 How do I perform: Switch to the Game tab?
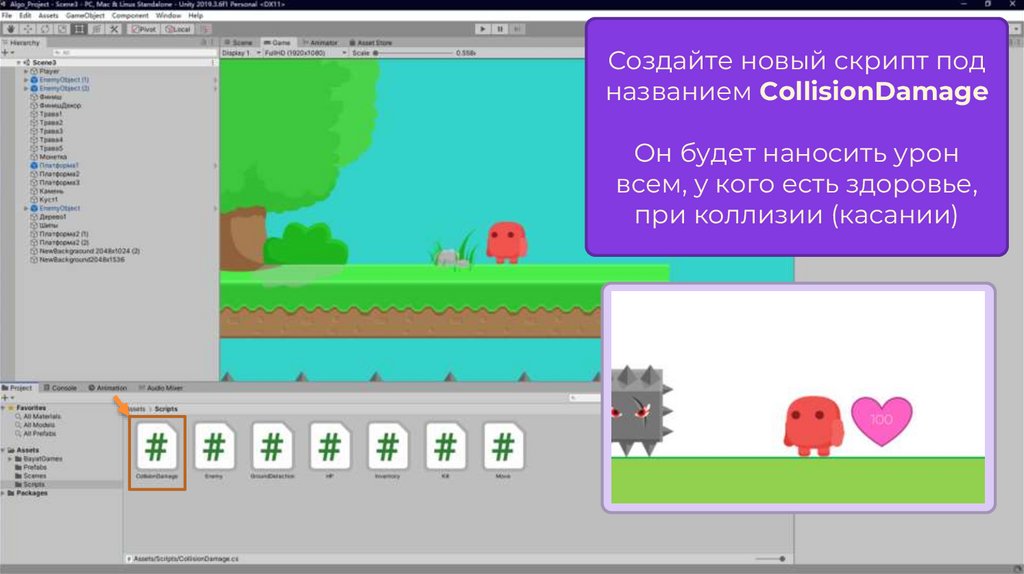click(x=277, y=42)
